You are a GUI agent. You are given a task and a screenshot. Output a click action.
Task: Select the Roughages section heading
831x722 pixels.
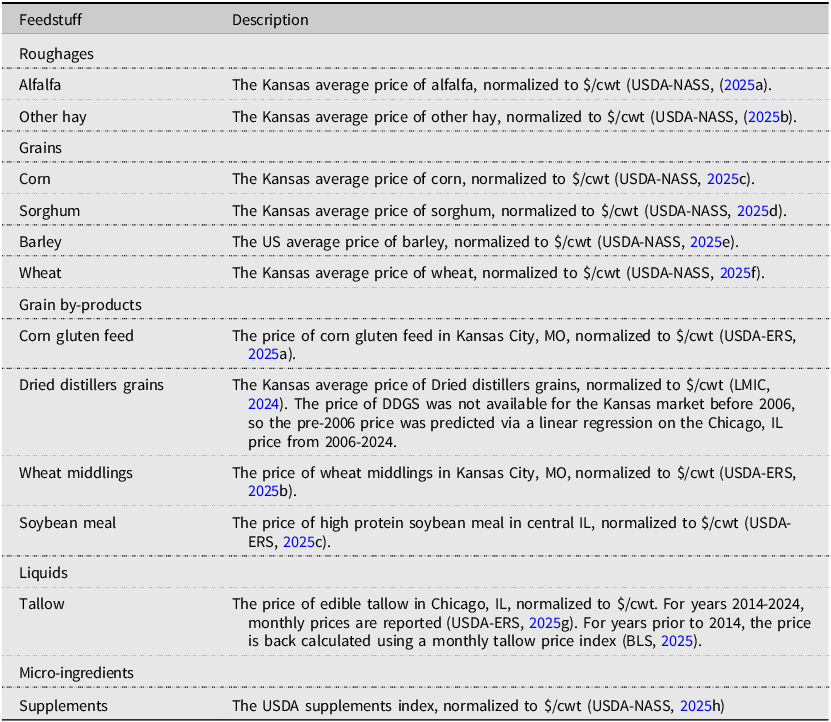(x=56, y=54)
